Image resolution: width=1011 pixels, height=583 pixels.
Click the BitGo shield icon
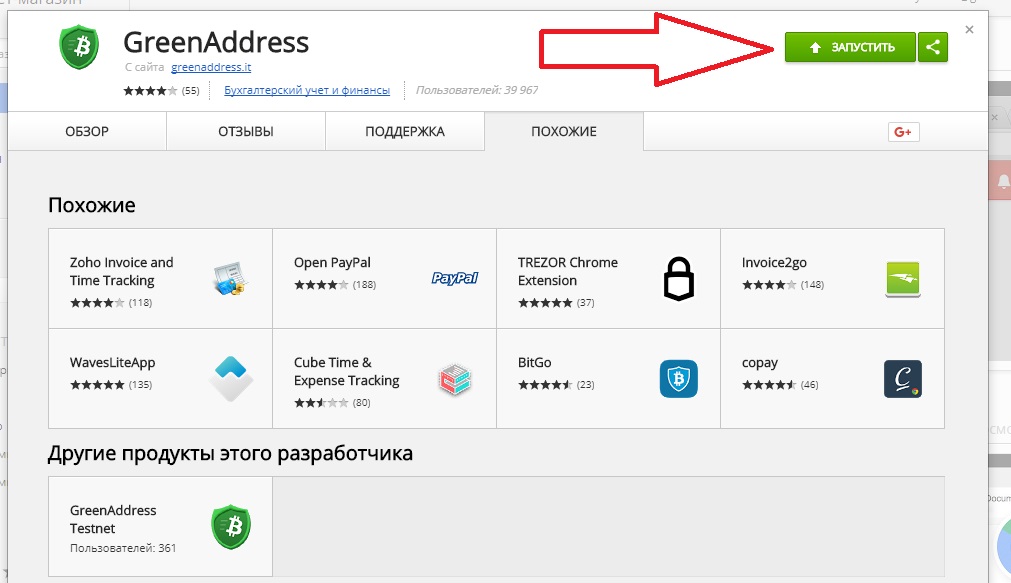678,379
